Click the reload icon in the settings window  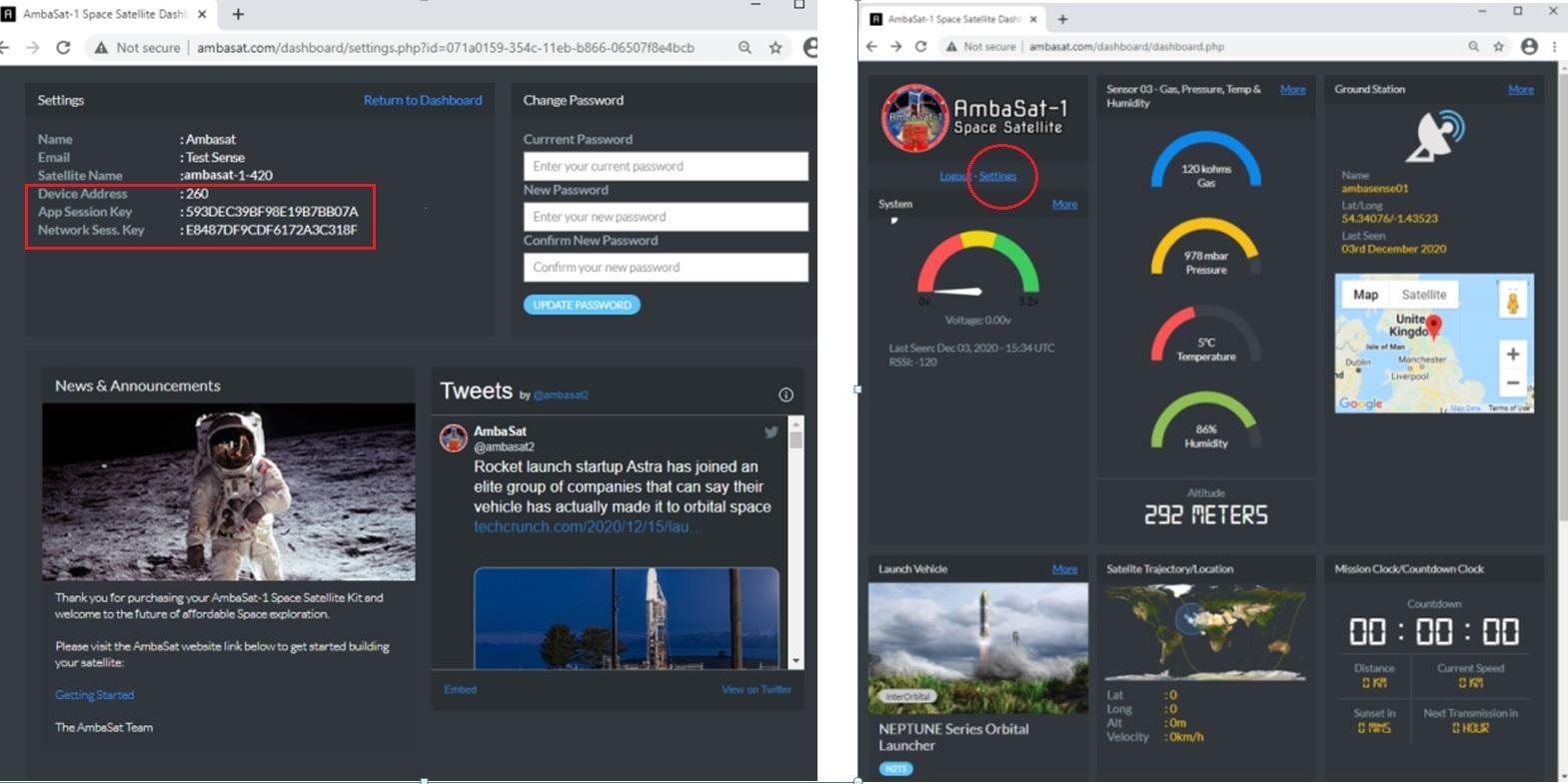click(63, 47)
